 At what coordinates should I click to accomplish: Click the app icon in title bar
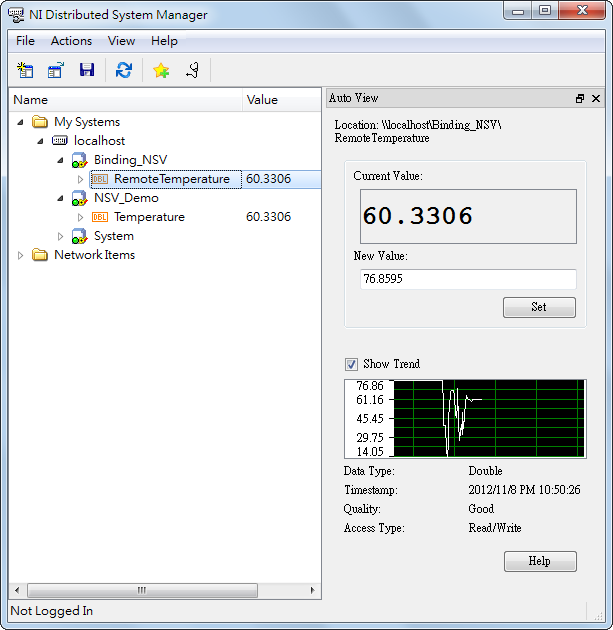[x=16, y=15]
